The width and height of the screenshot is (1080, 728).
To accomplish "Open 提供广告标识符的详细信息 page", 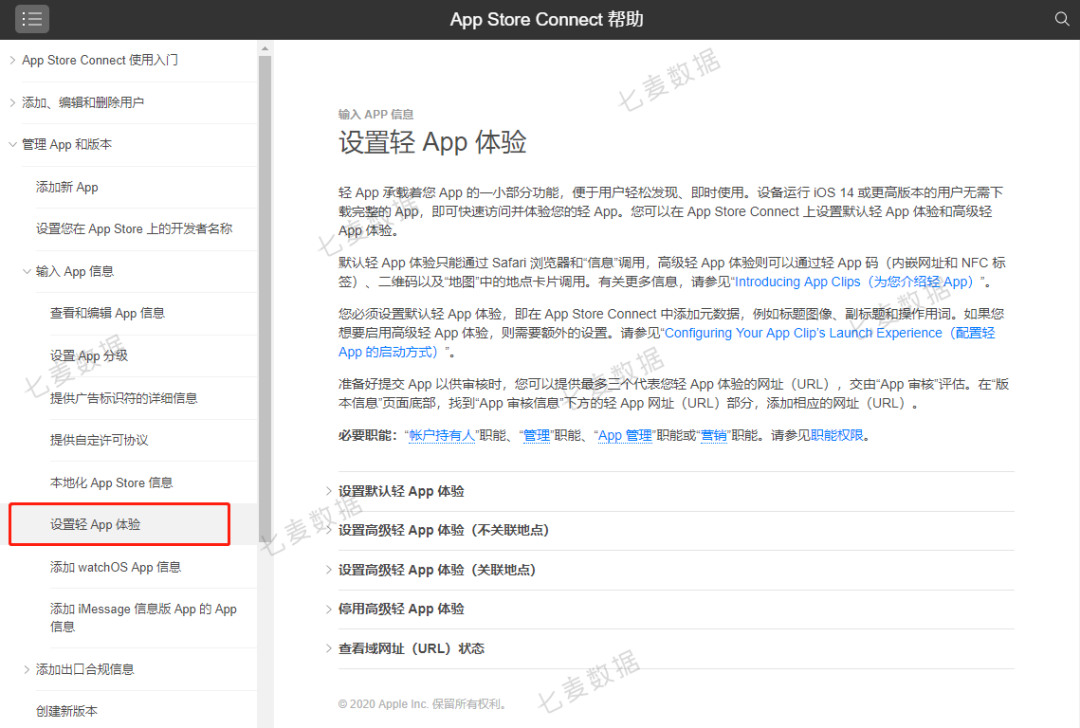I will click(x=123, y=398).
